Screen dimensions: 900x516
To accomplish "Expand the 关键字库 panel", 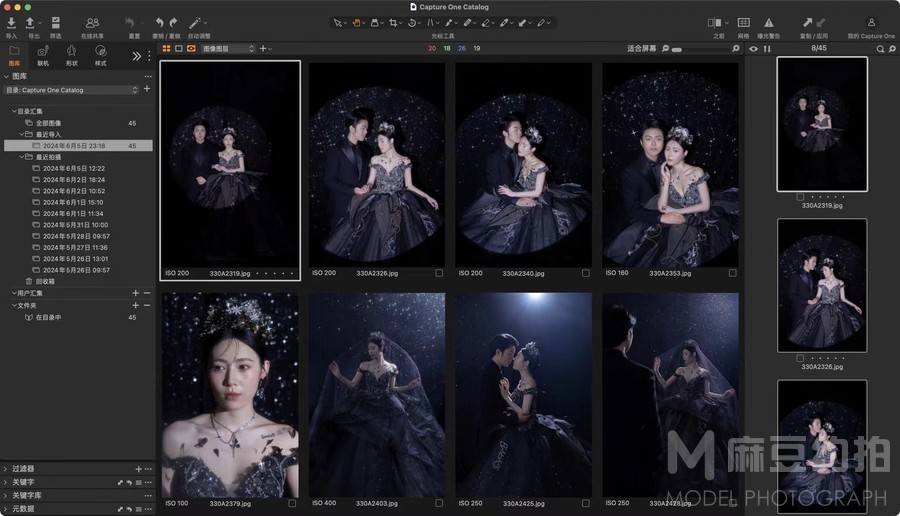I will click(6, 495).
